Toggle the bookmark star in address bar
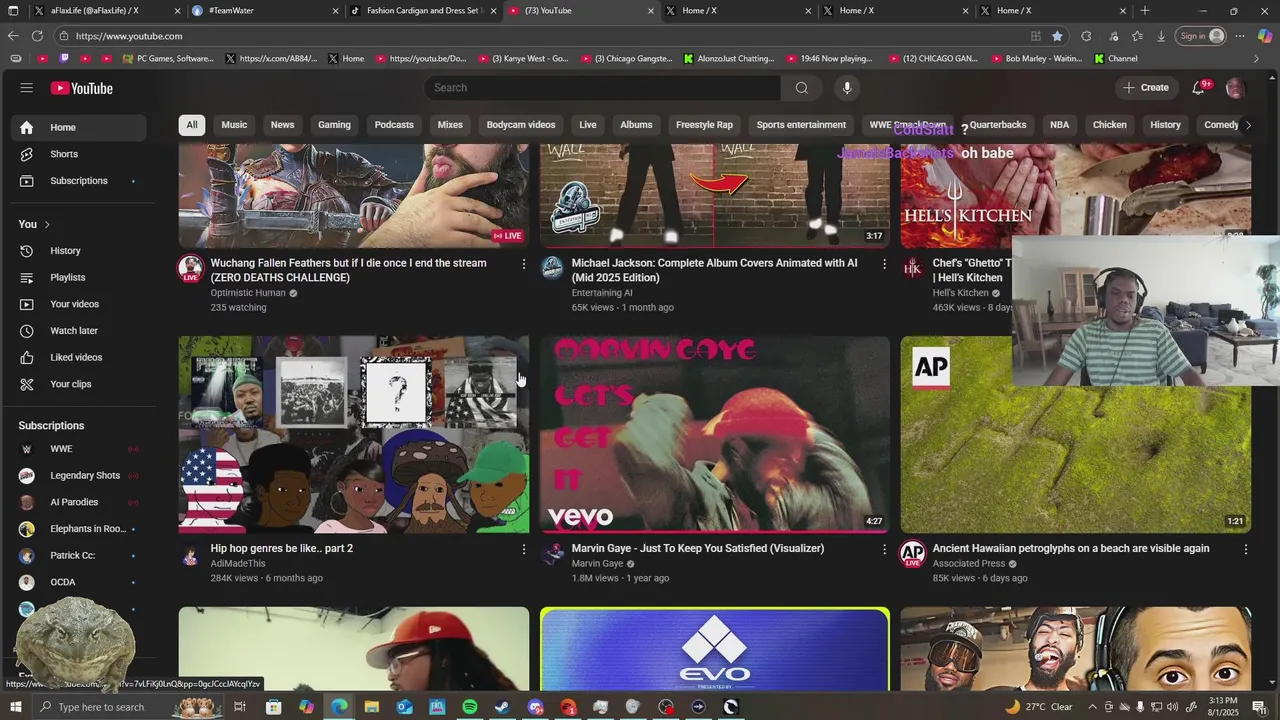 click(1057, 36)
